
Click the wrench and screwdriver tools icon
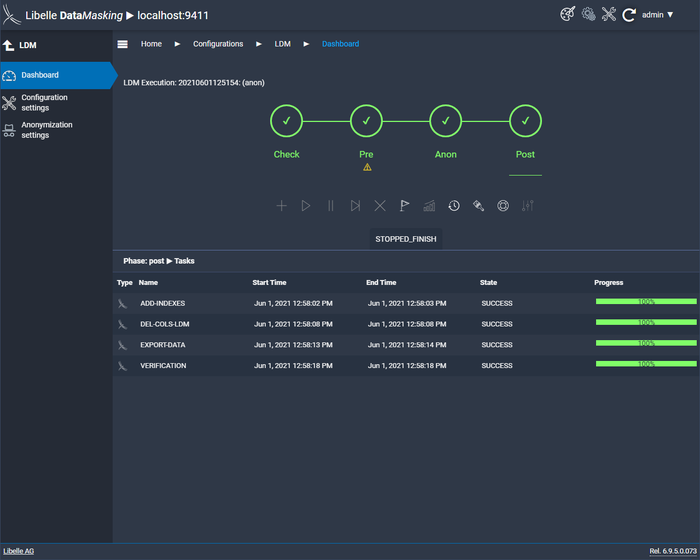(x=608, y=14)
